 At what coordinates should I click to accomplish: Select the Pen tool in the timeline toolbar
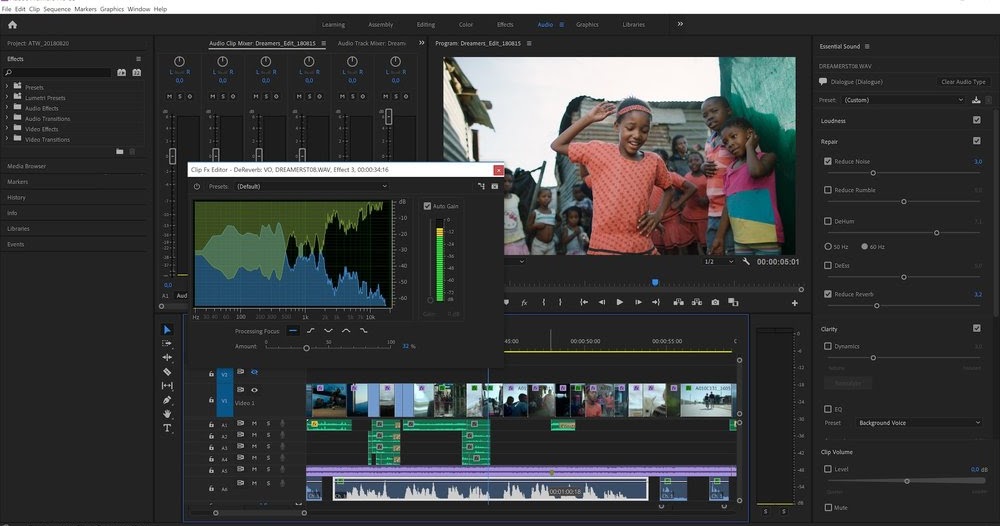pos(167,400)
